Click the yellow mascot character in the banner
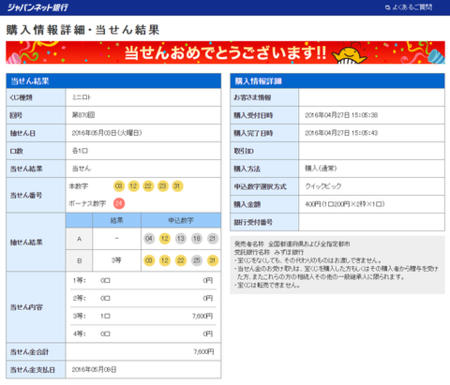Image resolution: width=450 pixels, height=385 pixels. tap(349, 54)
